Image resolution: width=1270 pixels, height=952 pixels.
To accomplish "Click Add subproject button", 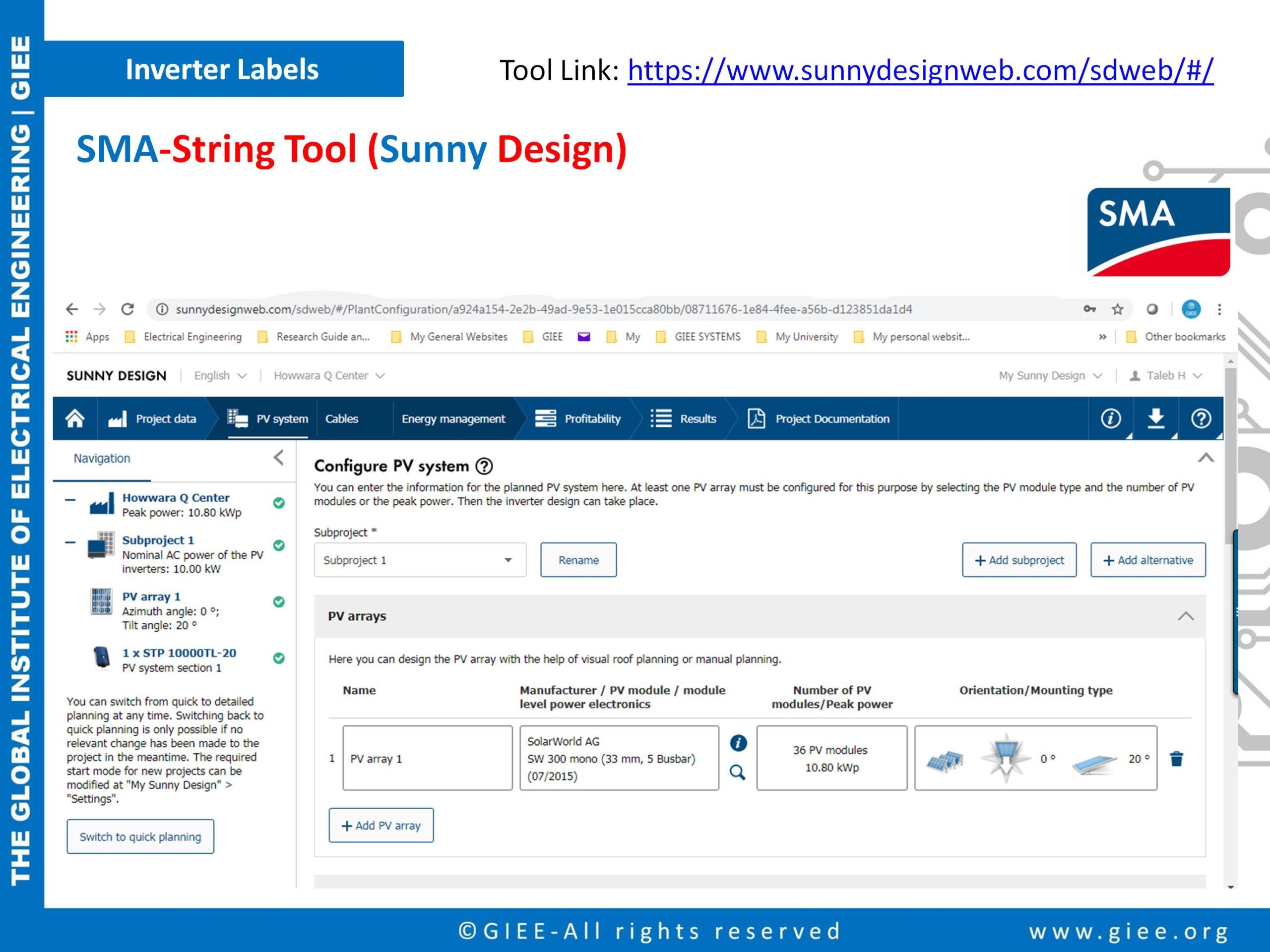I will [1019, 560].
